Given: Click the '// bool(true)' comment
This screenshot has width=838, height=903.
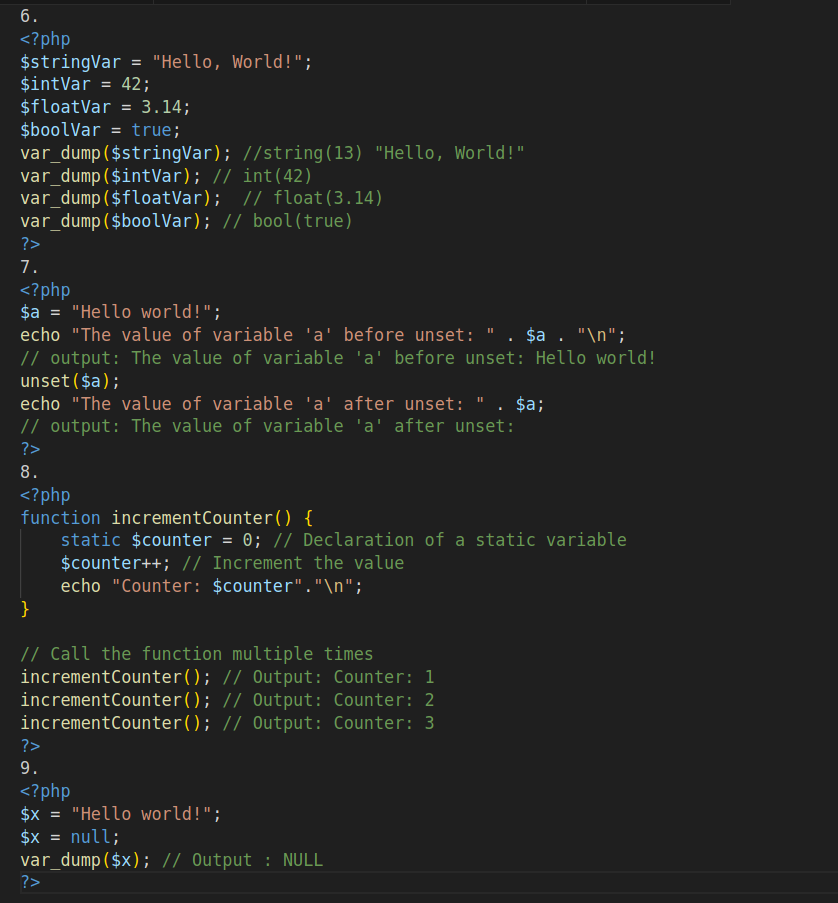Looking at the screenshot, I should [287, 221].
